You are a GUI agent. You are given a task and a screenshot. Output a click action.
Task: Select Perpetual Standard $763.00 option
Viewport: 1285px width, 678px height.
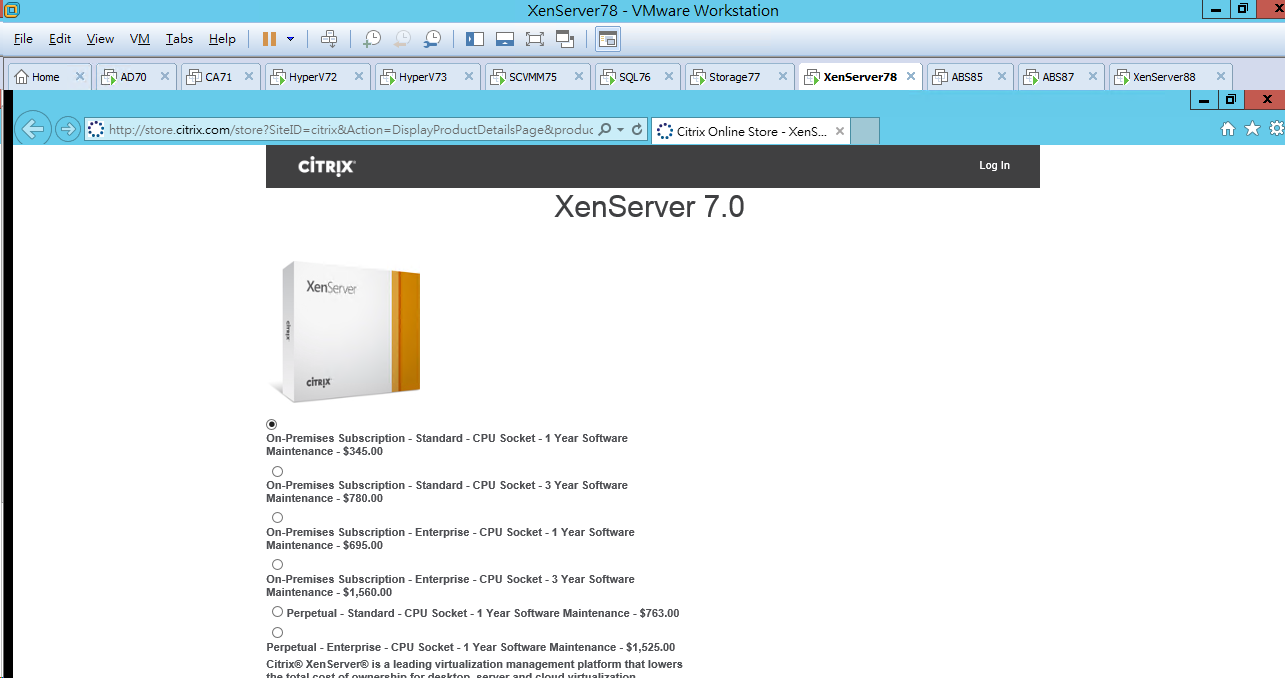[277, 612]
